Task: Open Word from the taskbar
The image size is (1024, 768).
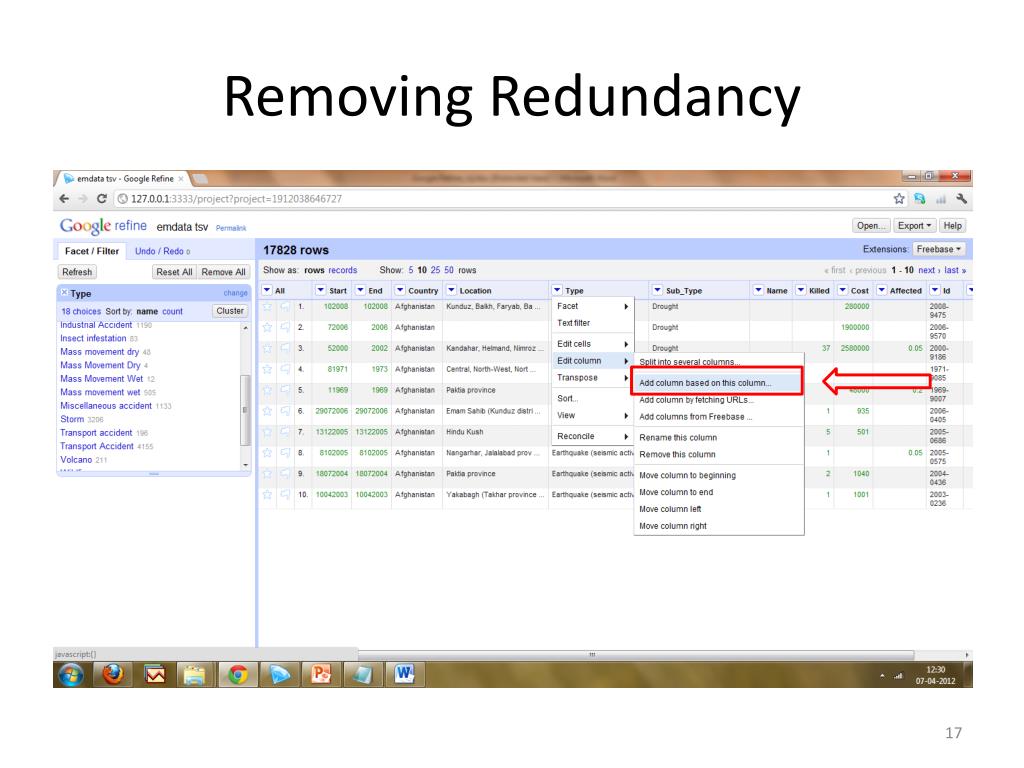Action: [405, 674]
